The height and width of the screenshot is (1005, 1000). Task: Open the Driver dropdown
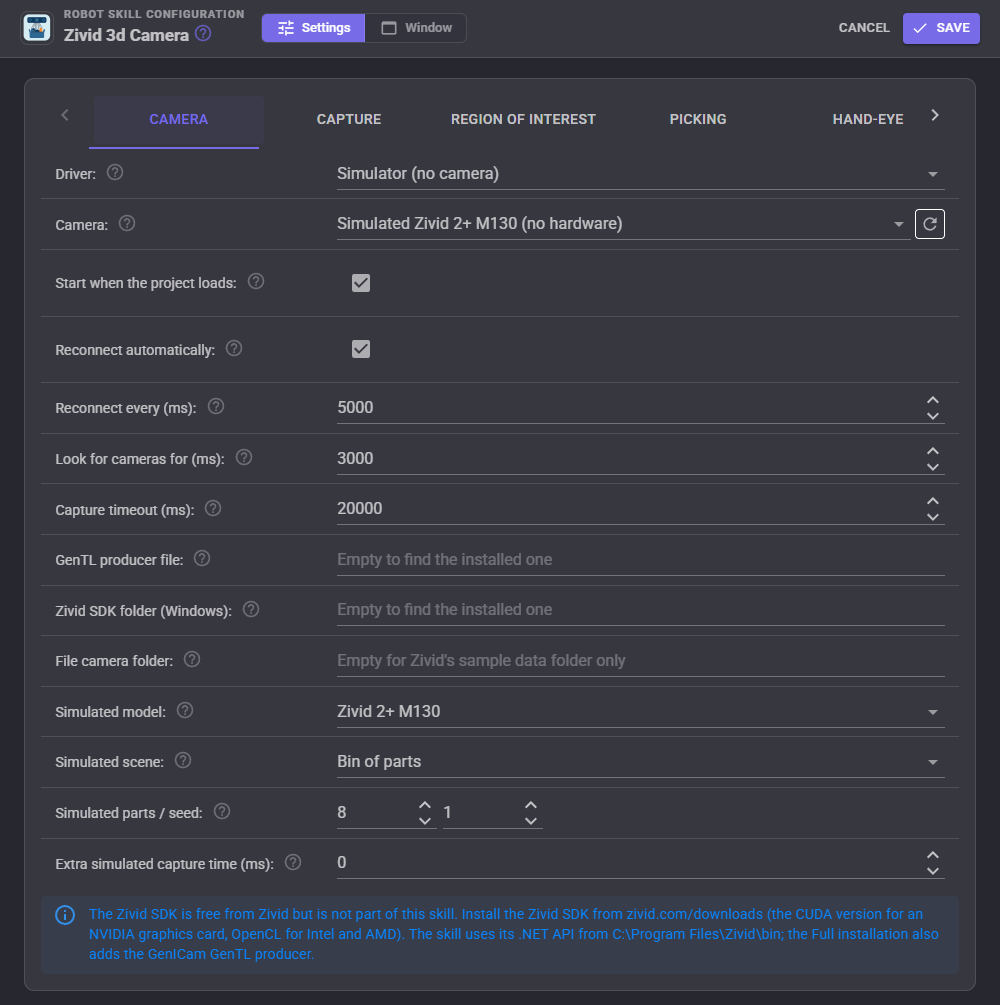point(640,174)
